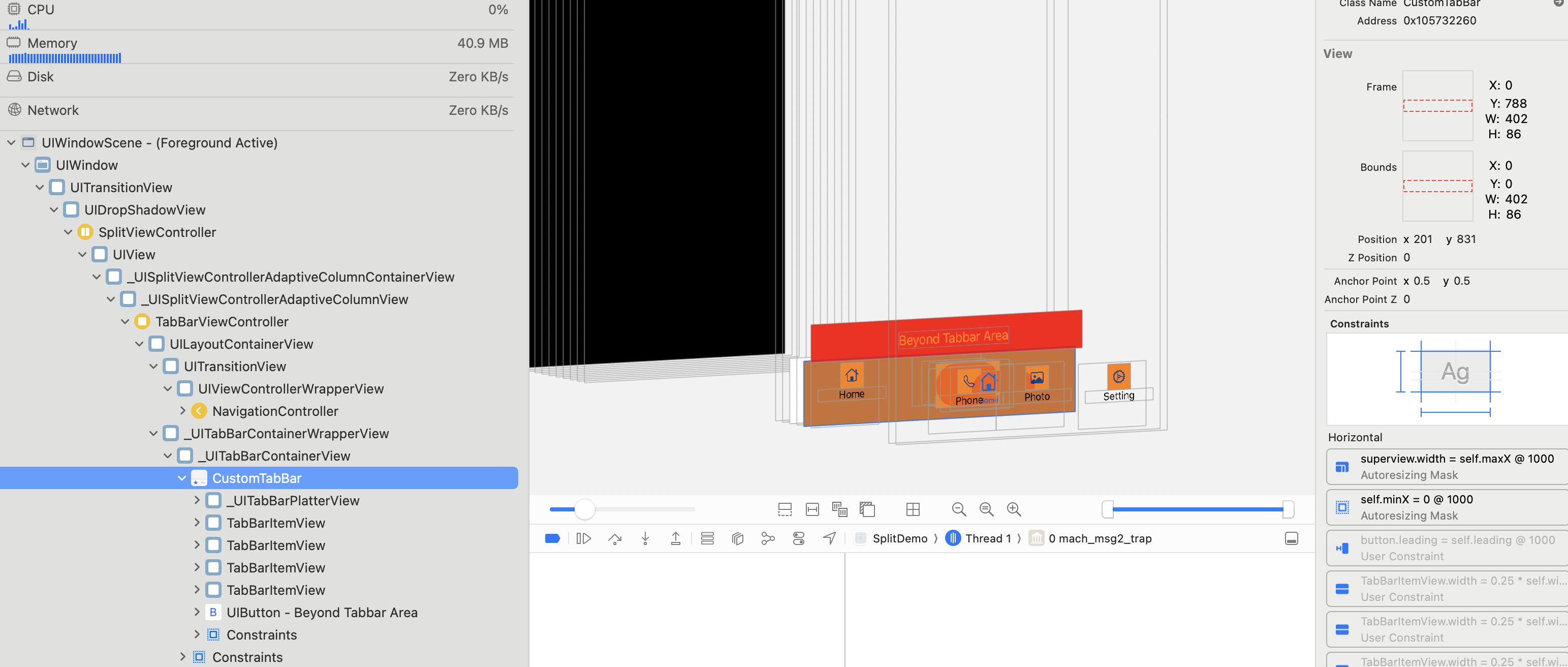Click the Step into debug icon
Image resolution: width=1568 pixels, height=667 pixels.
point(645,538)
